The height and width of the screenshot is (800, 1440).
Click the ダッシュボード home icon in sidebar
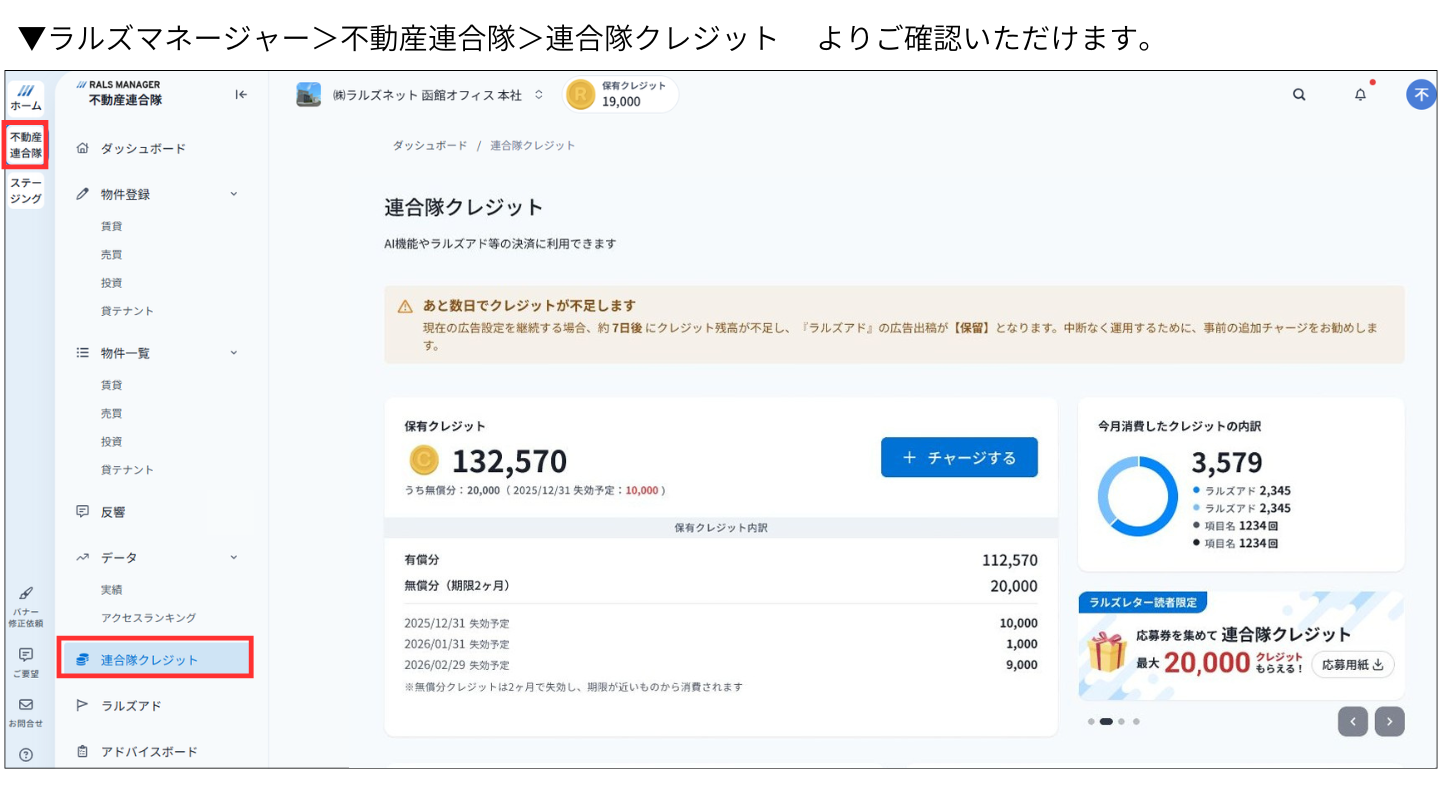point(82,148)
